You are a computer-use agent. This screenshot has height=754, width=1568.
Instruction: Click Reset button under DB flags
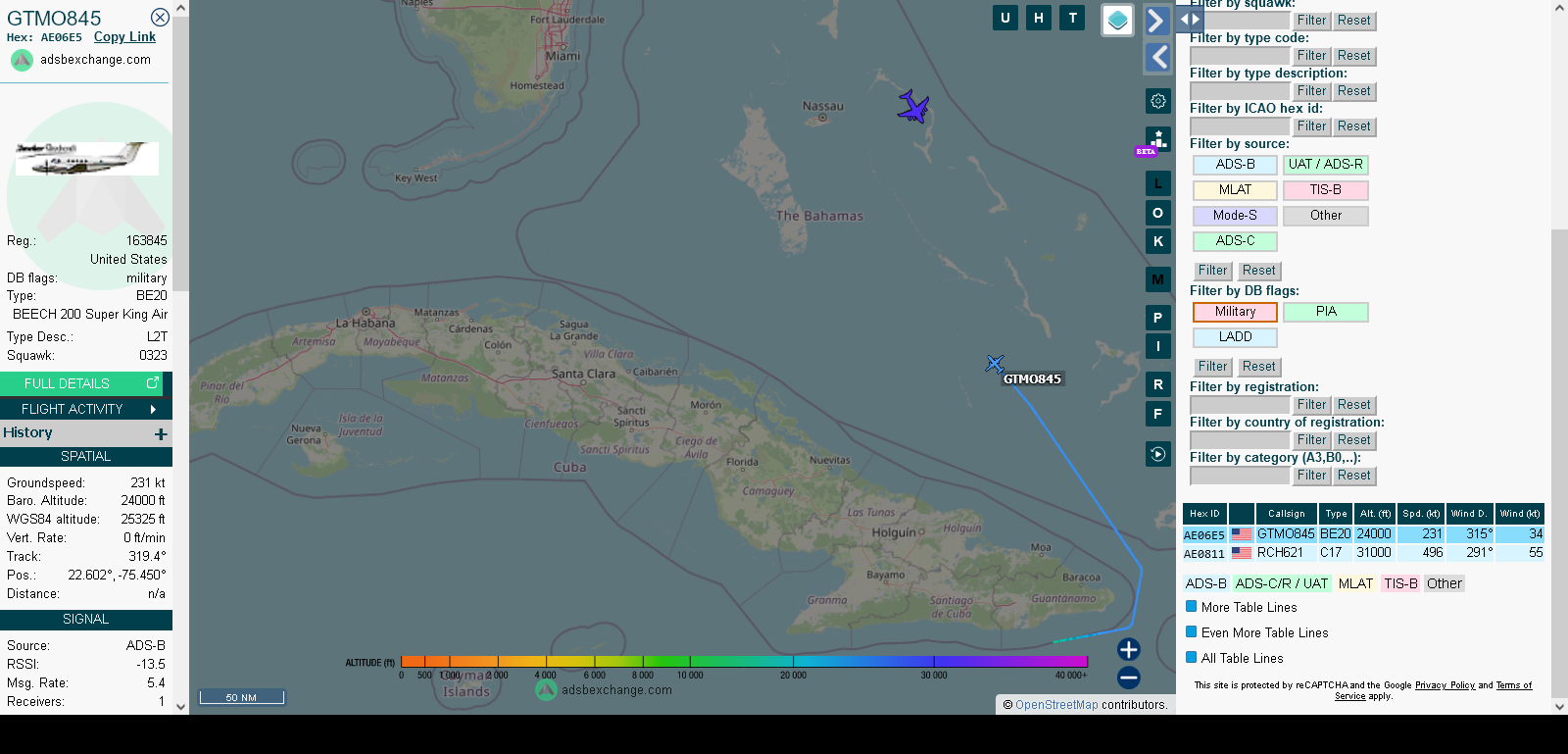1259,367
